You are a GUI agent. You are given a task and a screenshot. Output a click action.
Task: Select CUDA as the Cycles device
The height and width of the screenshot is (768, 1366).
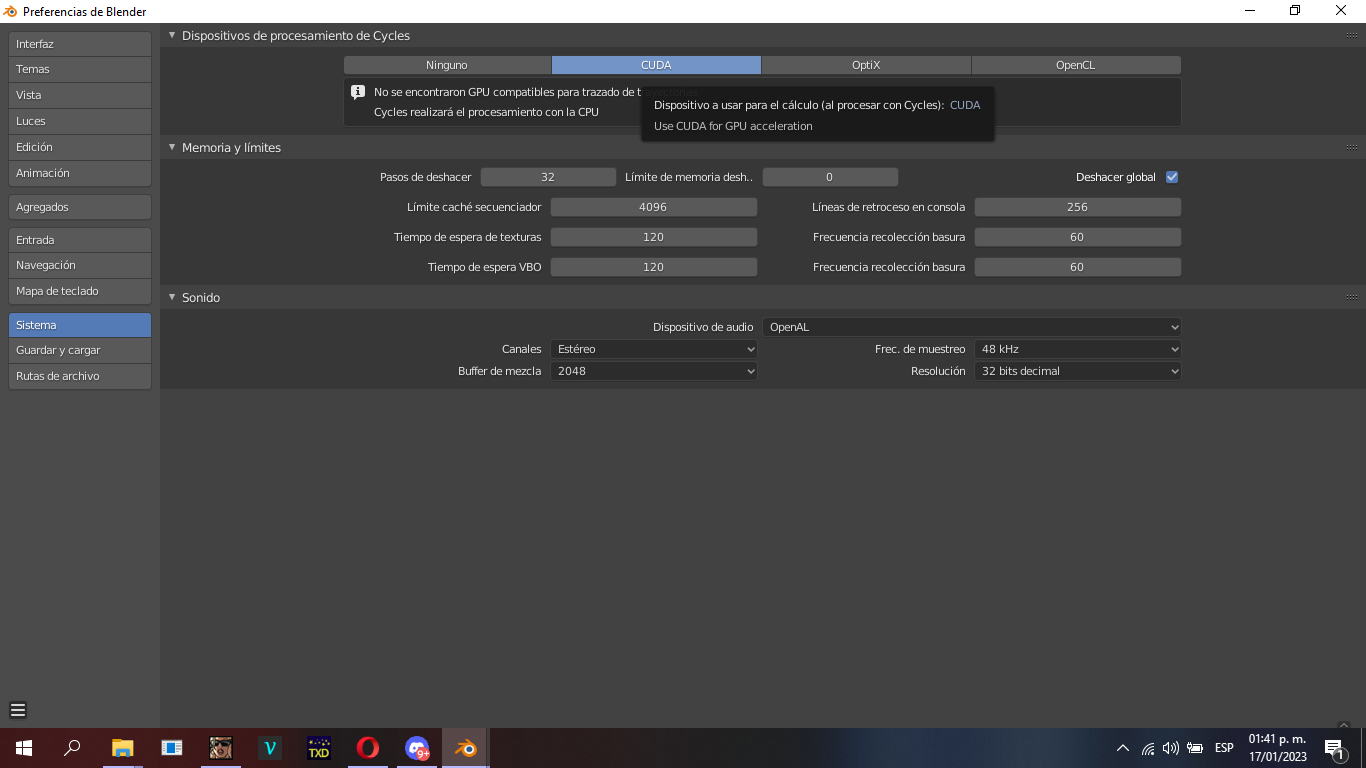click(x=656, y=65)
